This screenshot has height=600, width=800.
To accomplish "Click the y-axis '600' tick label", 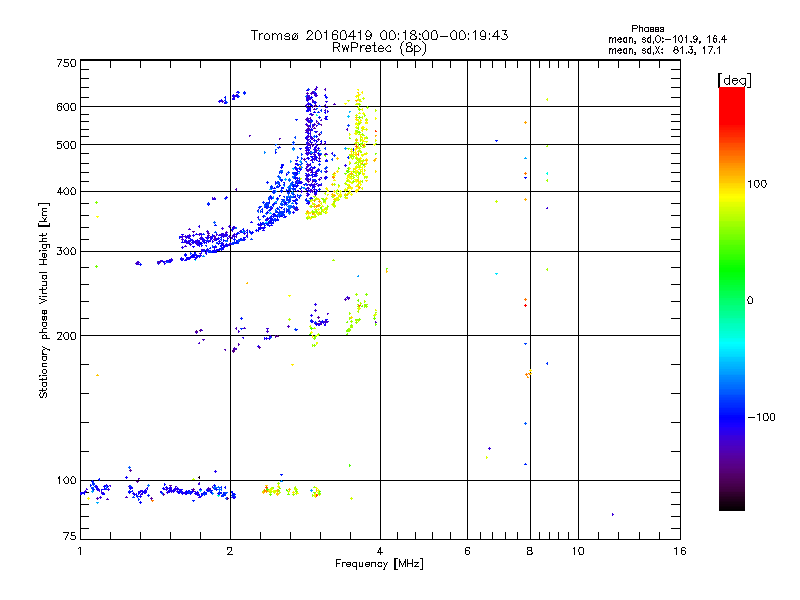I will click(66, 107).
